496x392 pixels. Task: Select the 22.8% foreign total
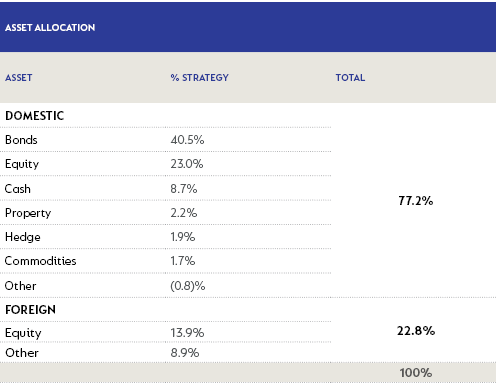pos(416,331)
